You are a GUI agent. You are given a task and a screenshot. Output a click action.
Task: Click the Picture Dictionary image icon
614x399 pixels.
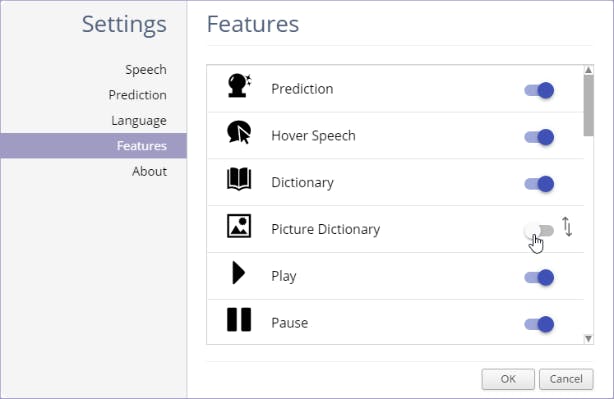click(239, 226)
